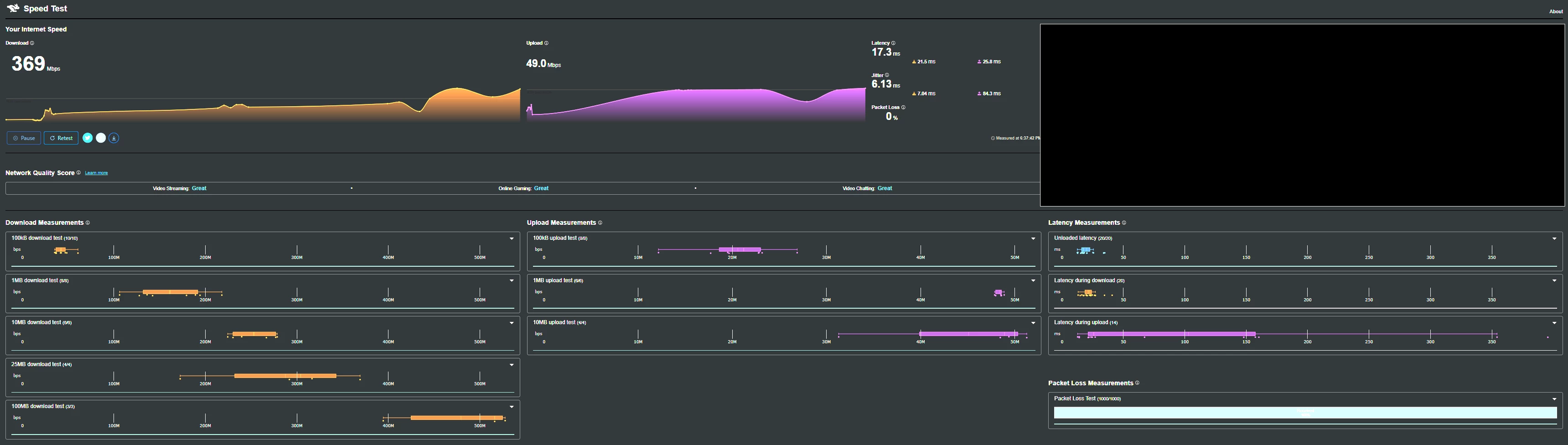1568x445 pixels.
Task: Click the Packet Loss Test progress bar
Action: [x=1305, y=413]
